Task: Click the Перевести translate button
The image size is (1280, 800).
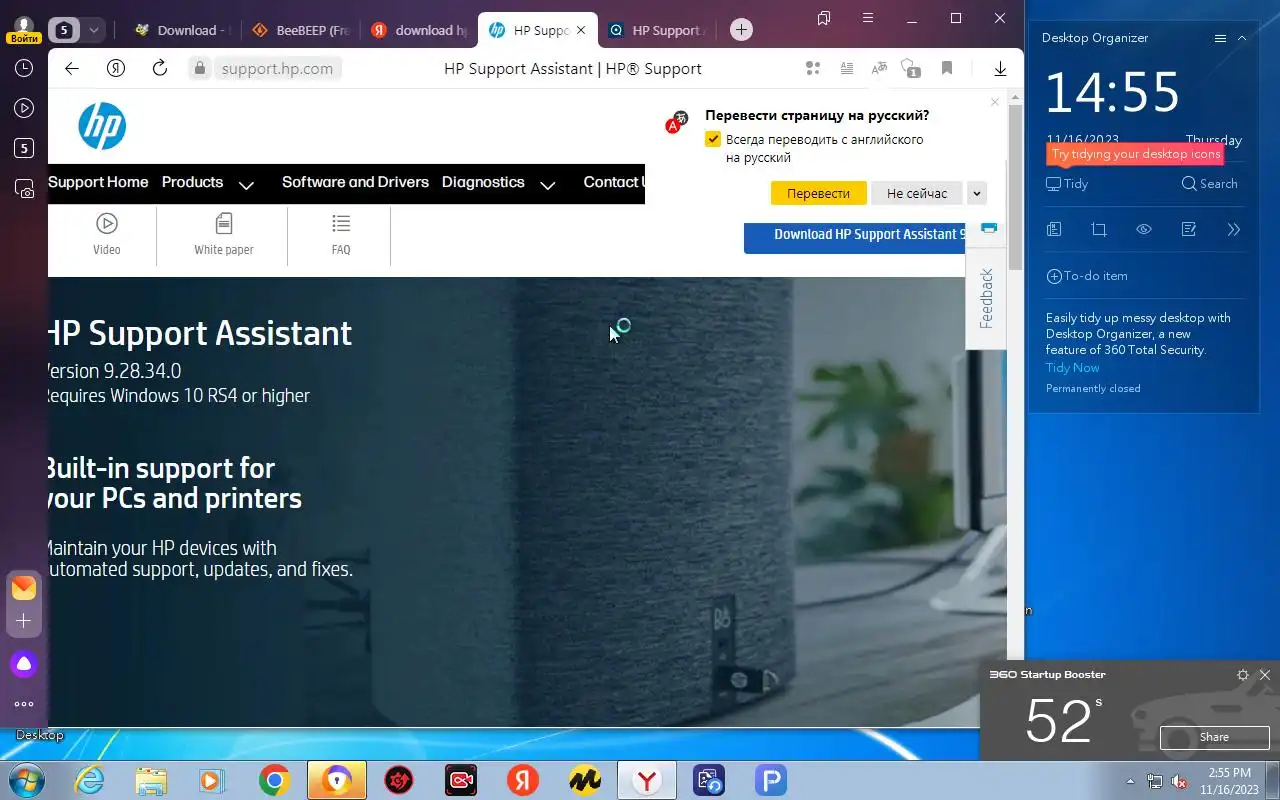Action: click(818, 193)
